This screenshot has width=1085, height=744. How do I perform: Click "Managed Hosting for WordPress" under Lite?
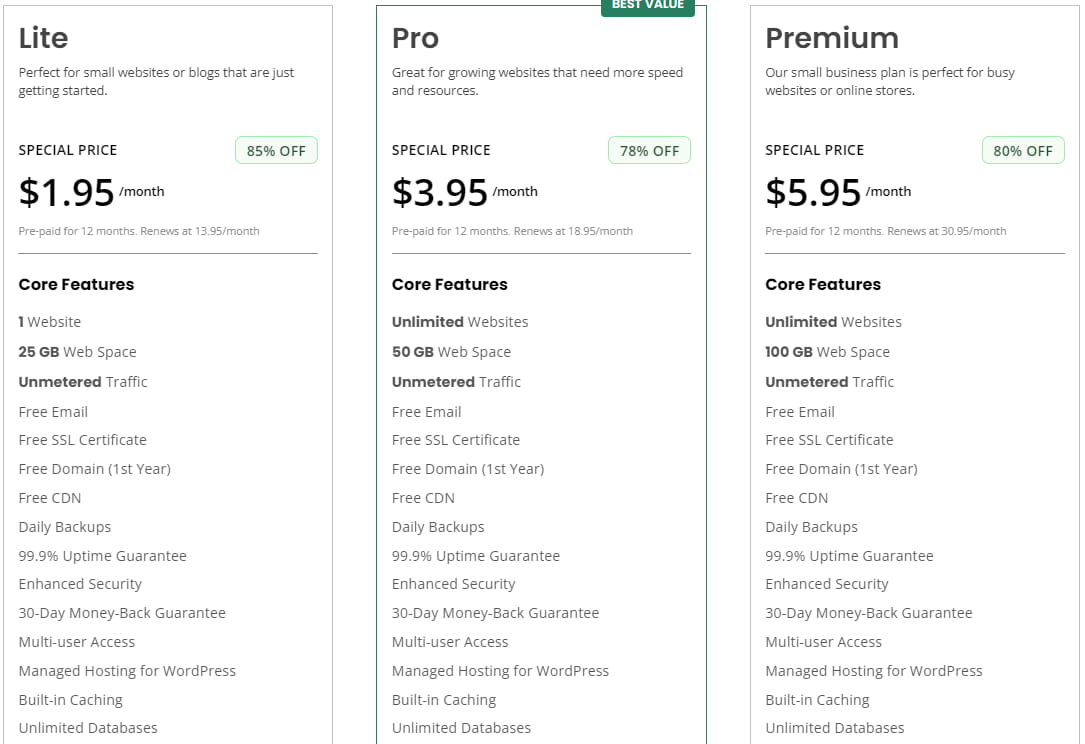pyautogui.click(x=127, y=671)
